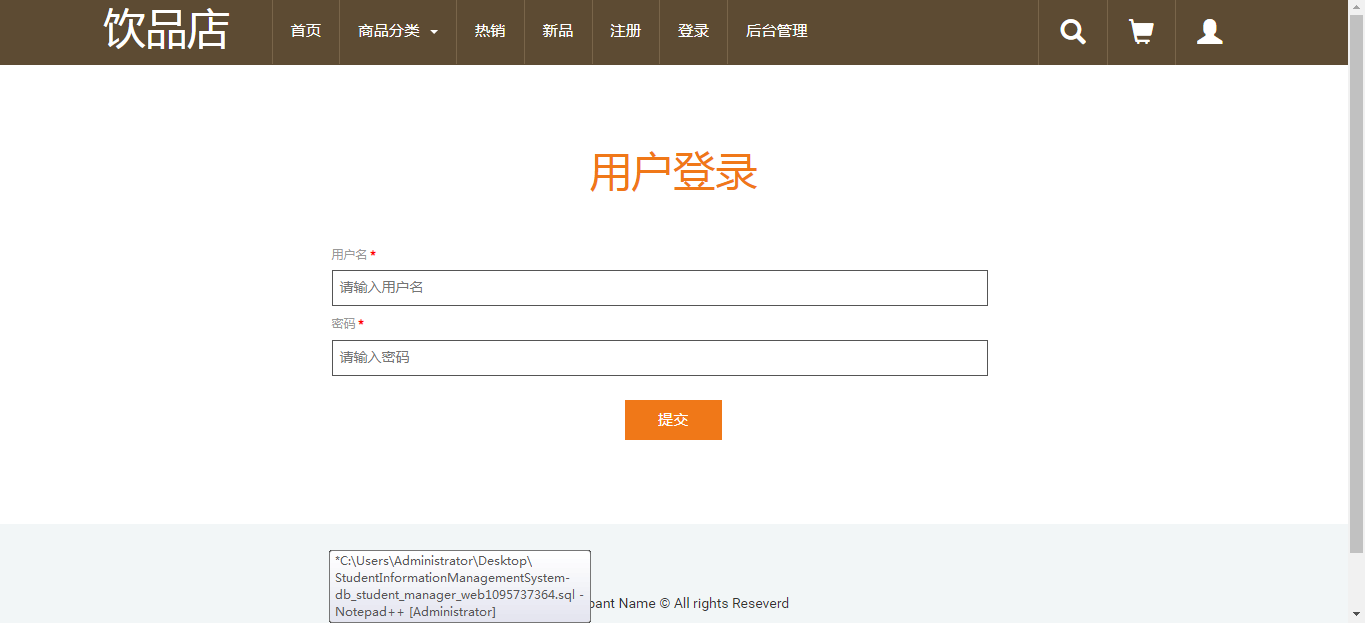Go to 首页 in navigation bar
Screen dimensions: 1365x623
tap(306, 31)
